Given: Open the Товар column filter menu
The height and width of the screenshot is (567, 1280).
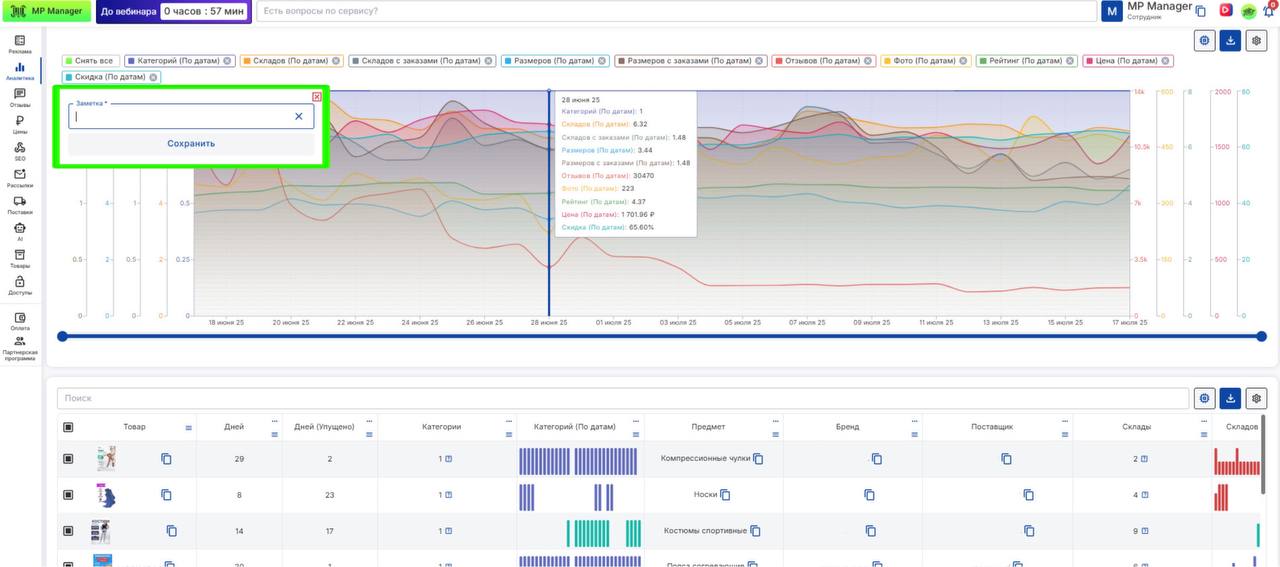Looking at the screenshot, I should coord(188,428).
